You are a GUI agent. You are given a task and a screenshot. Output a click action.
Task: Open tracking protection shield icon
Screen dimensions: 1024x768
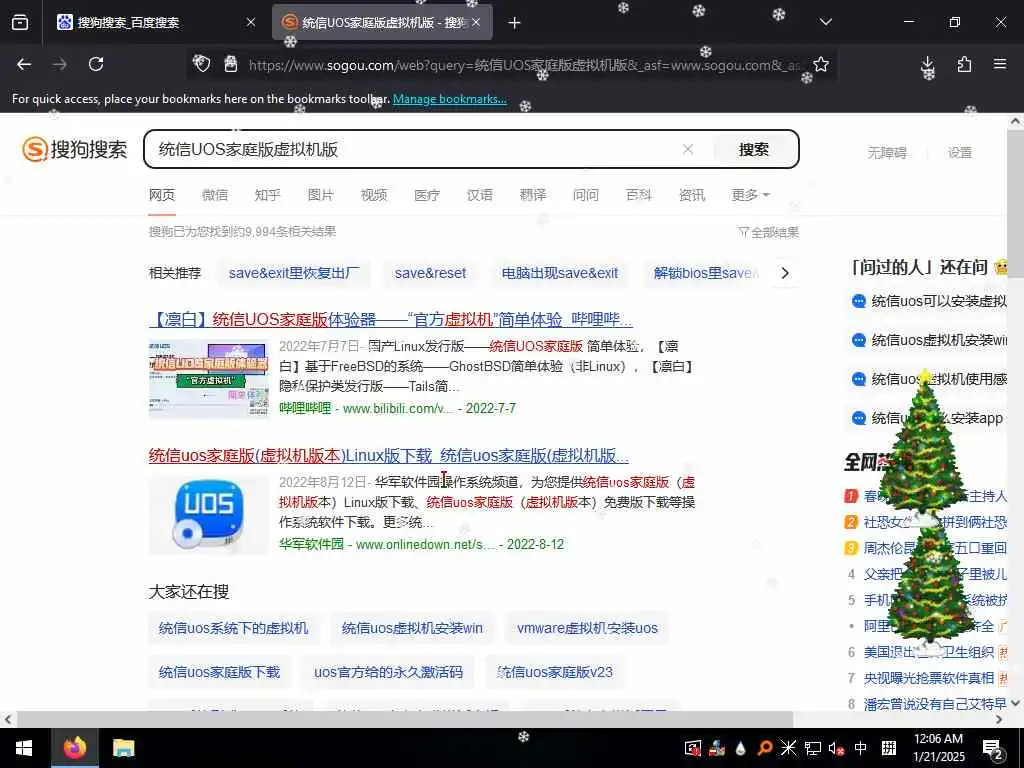(202, 64)
